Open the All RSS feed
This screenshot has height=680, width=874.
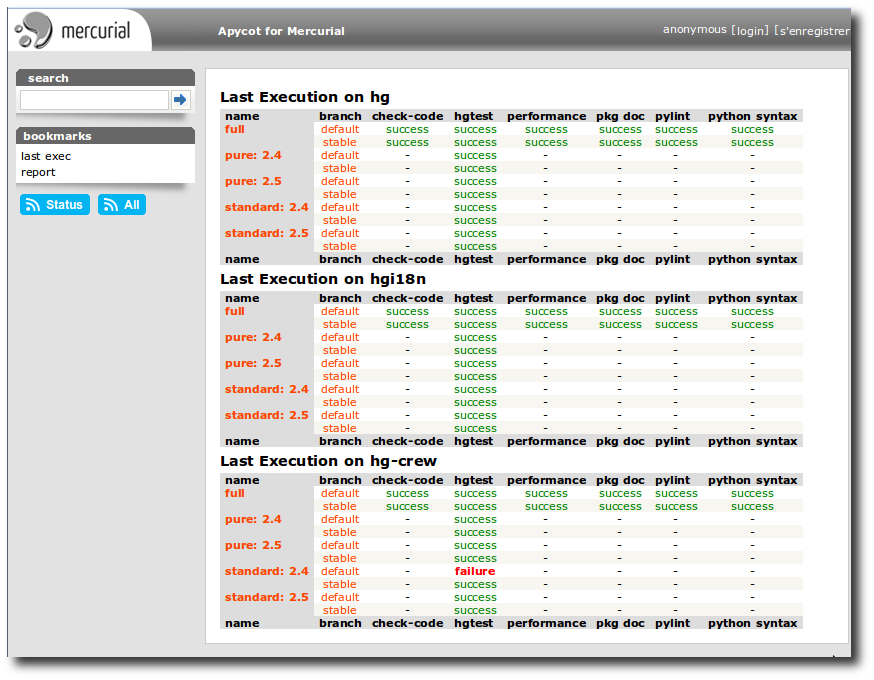coord(122,205)
